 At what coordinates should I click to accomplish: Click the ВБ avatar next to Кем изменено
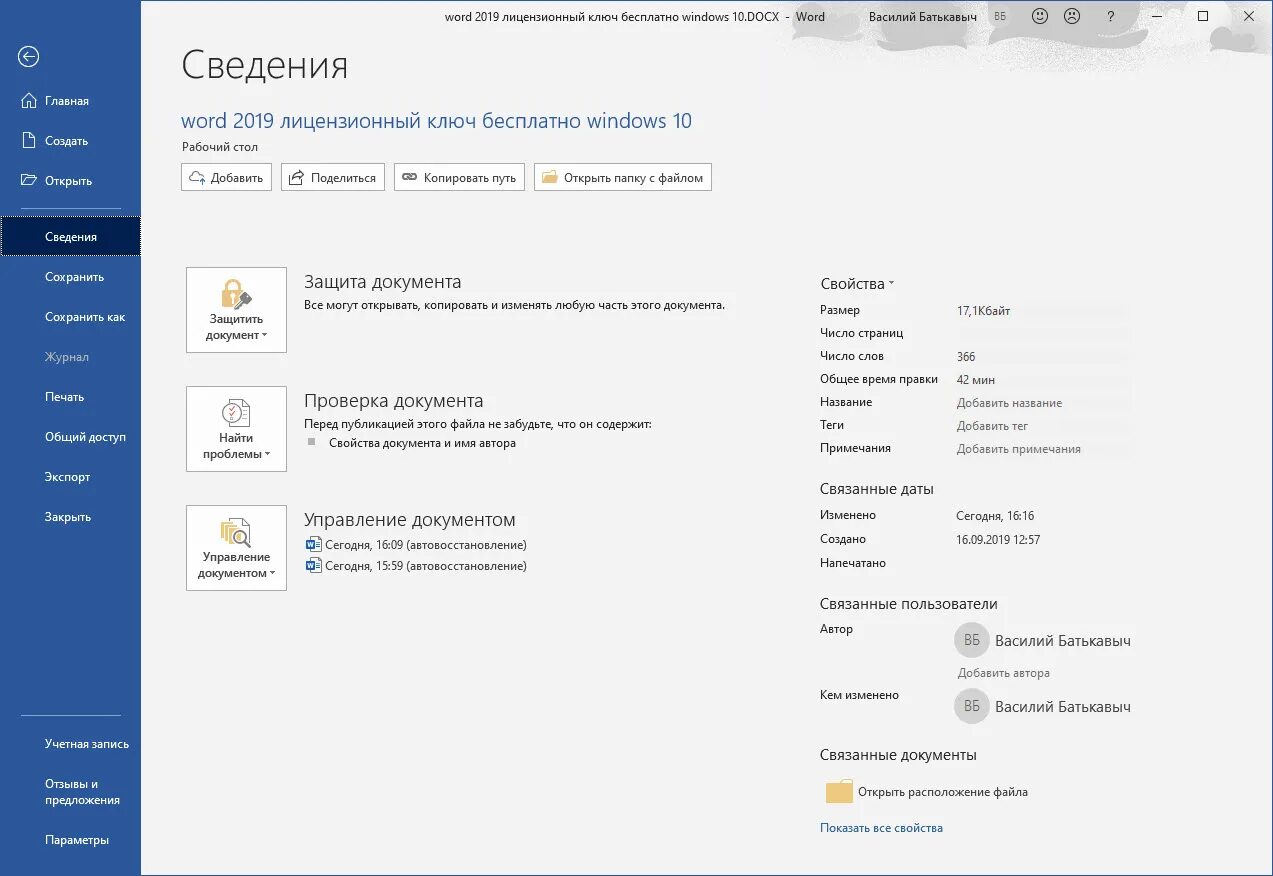(971, 706)
